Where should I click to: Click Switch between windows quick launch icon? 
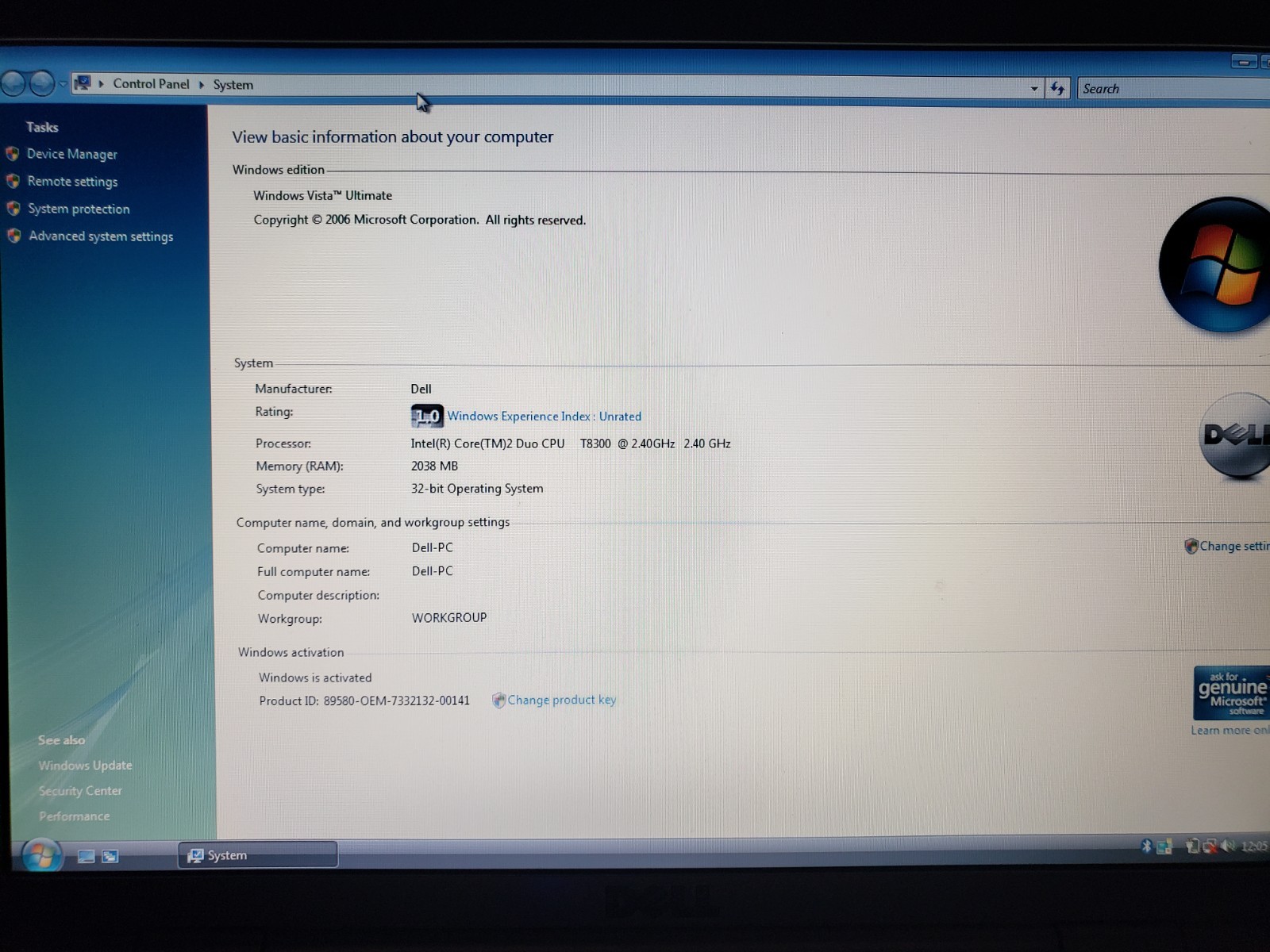pos(110,856)
